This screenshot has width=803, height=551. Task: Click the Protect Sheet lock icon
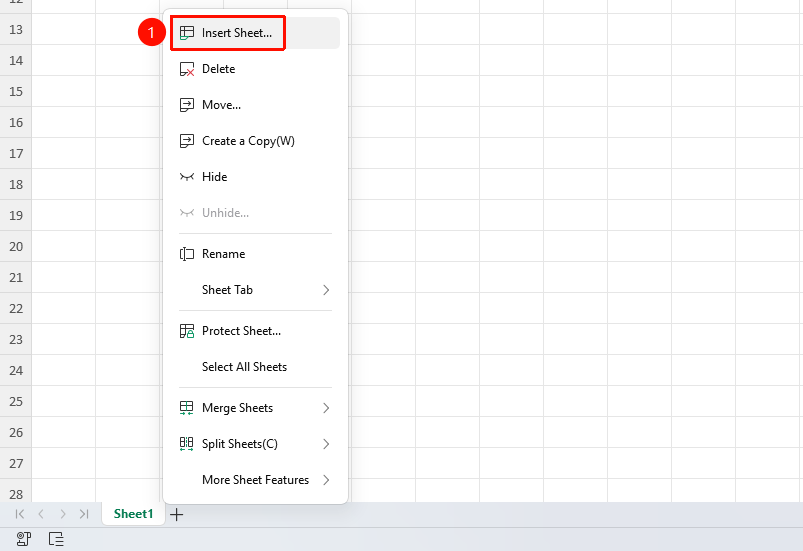point(187,331)
